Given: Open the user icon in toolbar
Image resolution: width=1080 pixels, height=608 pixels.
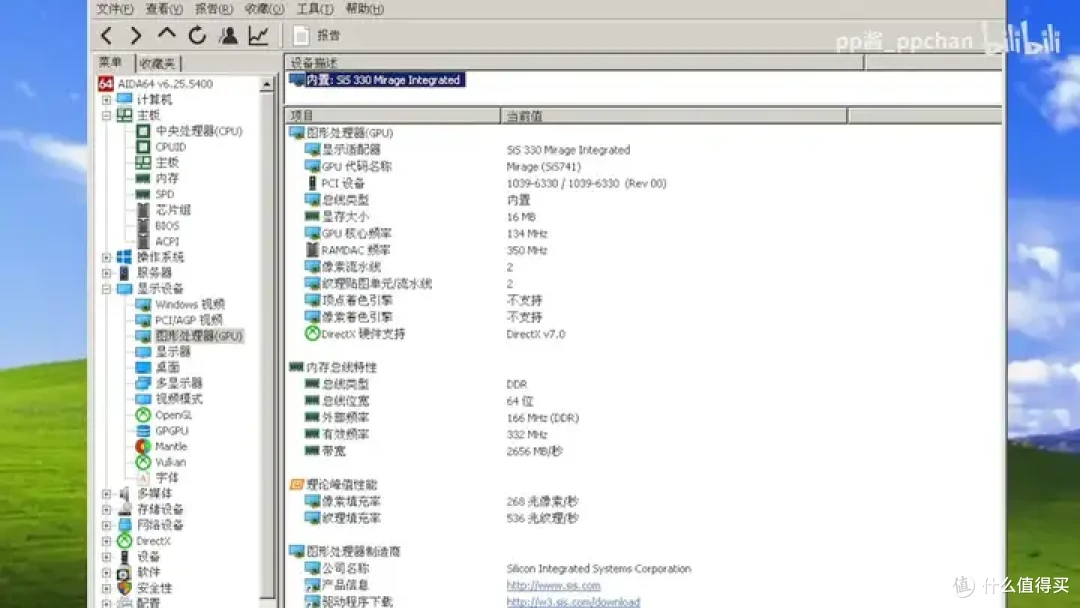Looking at the screenshot, I should point(229,35).
